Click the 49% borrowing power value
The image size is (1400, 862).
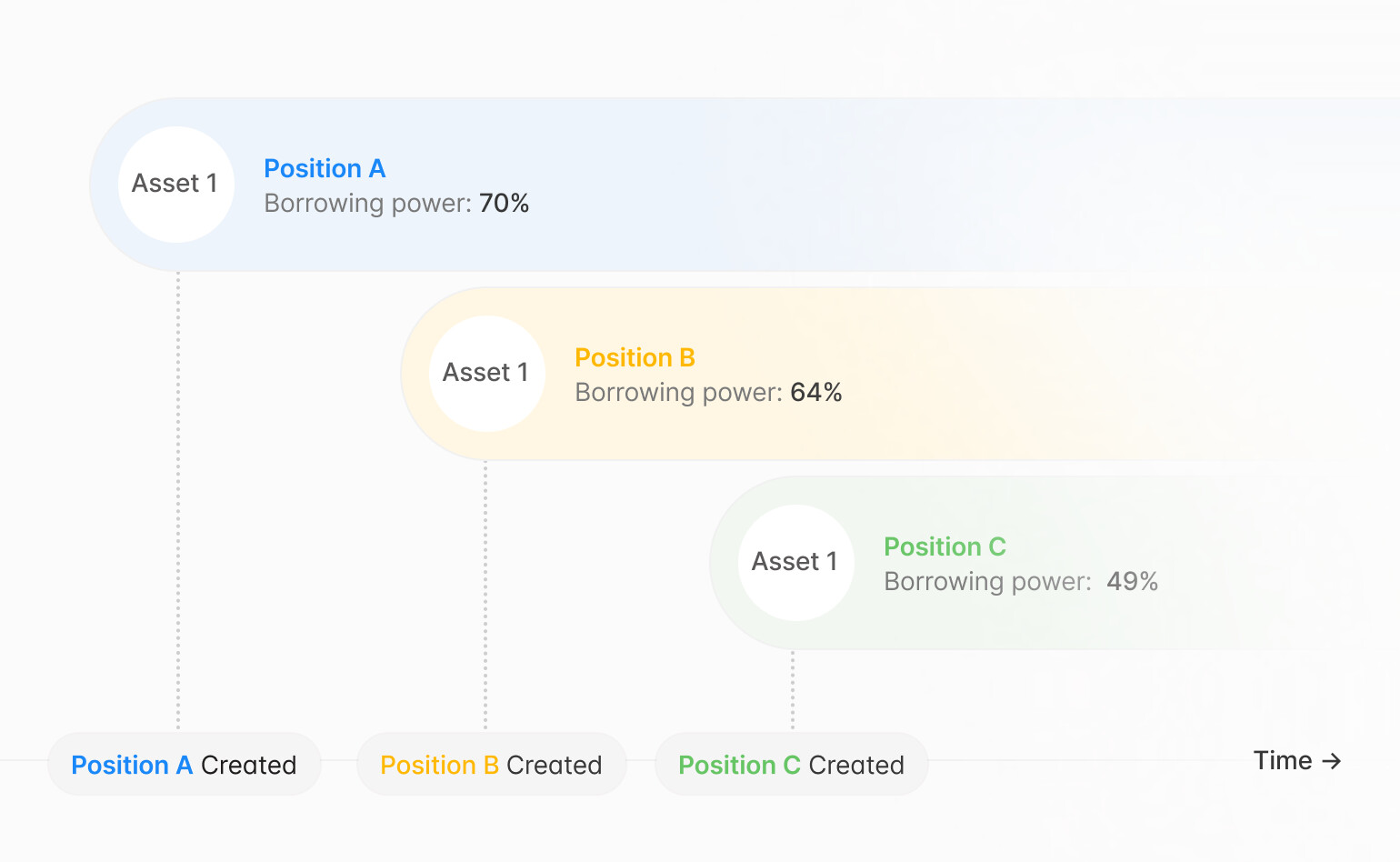(x=1132, y=582)
